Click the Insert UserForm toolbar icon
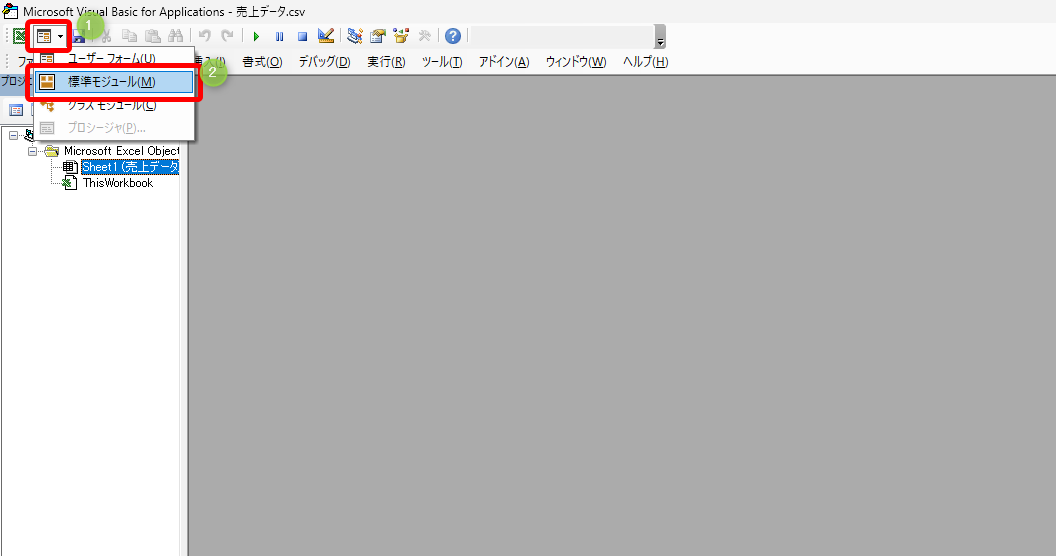 coord(44,36)
